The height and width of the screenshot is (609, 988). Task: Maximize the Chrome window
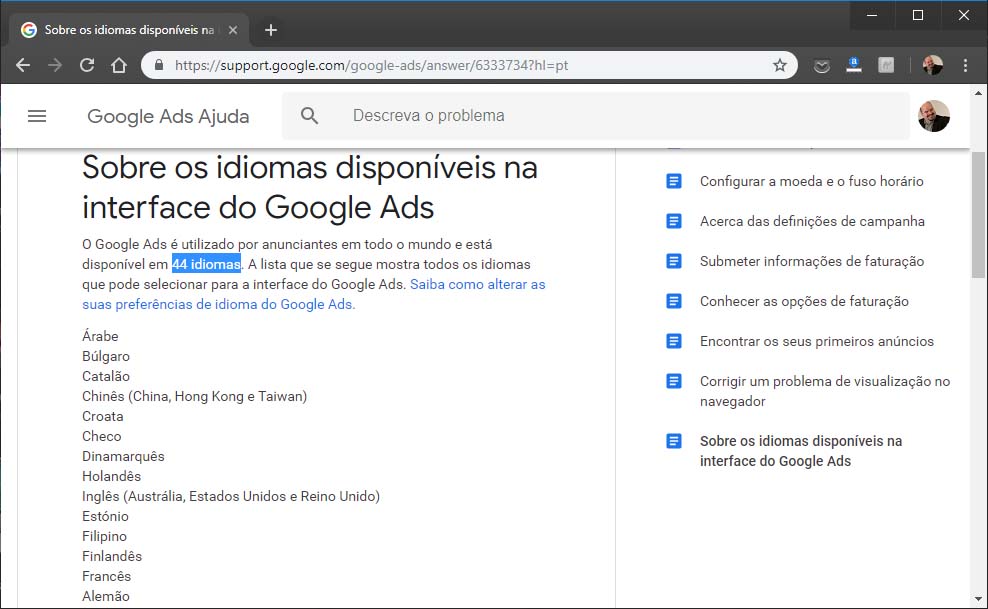click(x=918, y=14)
